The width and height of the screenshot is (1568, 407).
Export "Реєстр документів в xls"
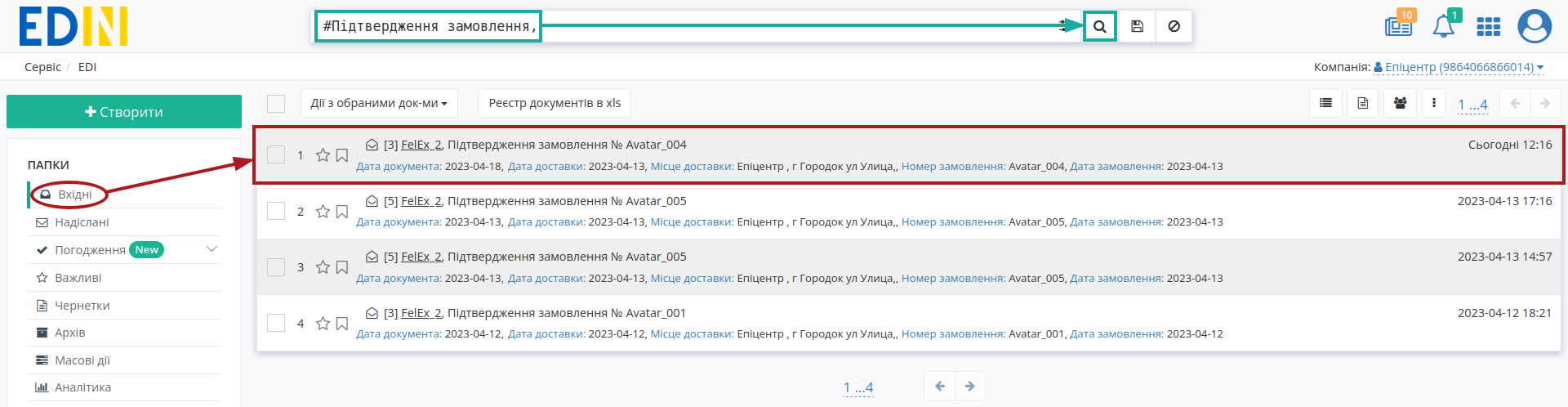pos(555,103)
